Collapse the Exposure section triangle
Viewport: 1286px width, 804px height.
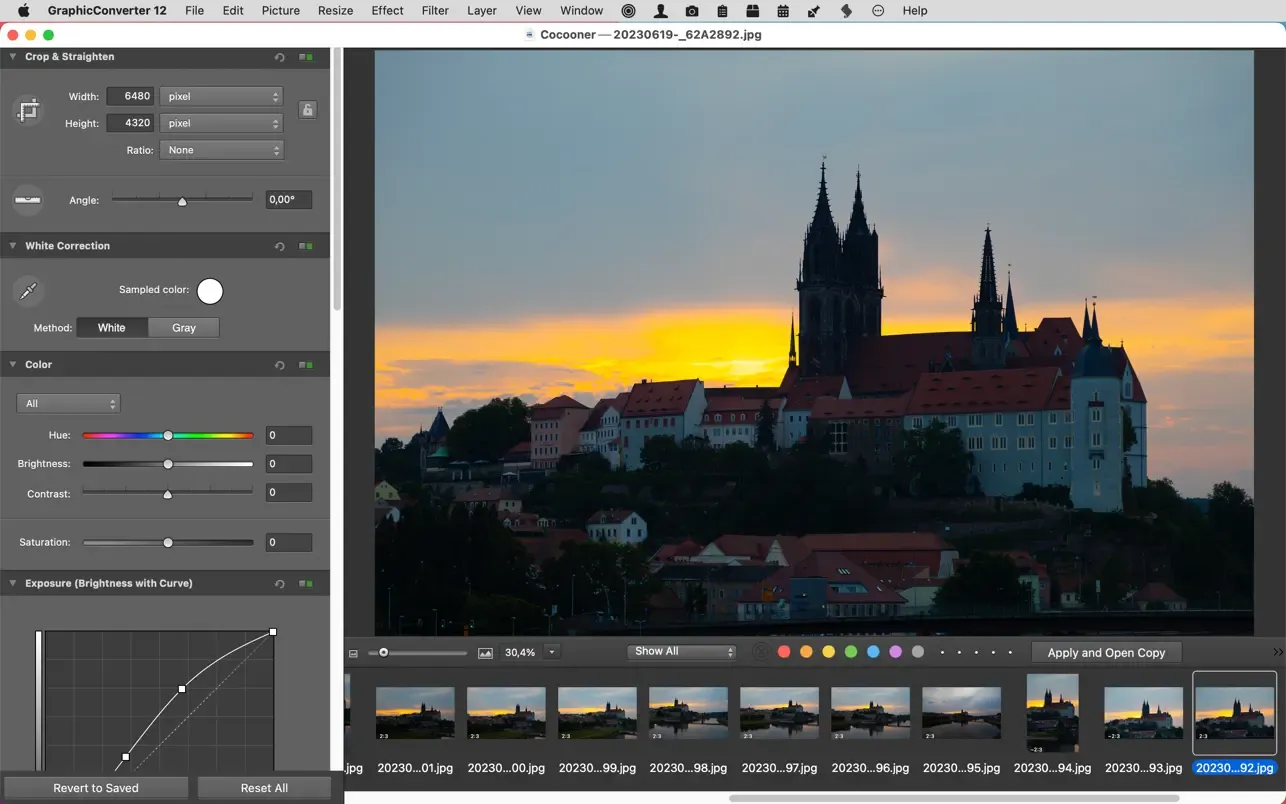tap(12, 584)
